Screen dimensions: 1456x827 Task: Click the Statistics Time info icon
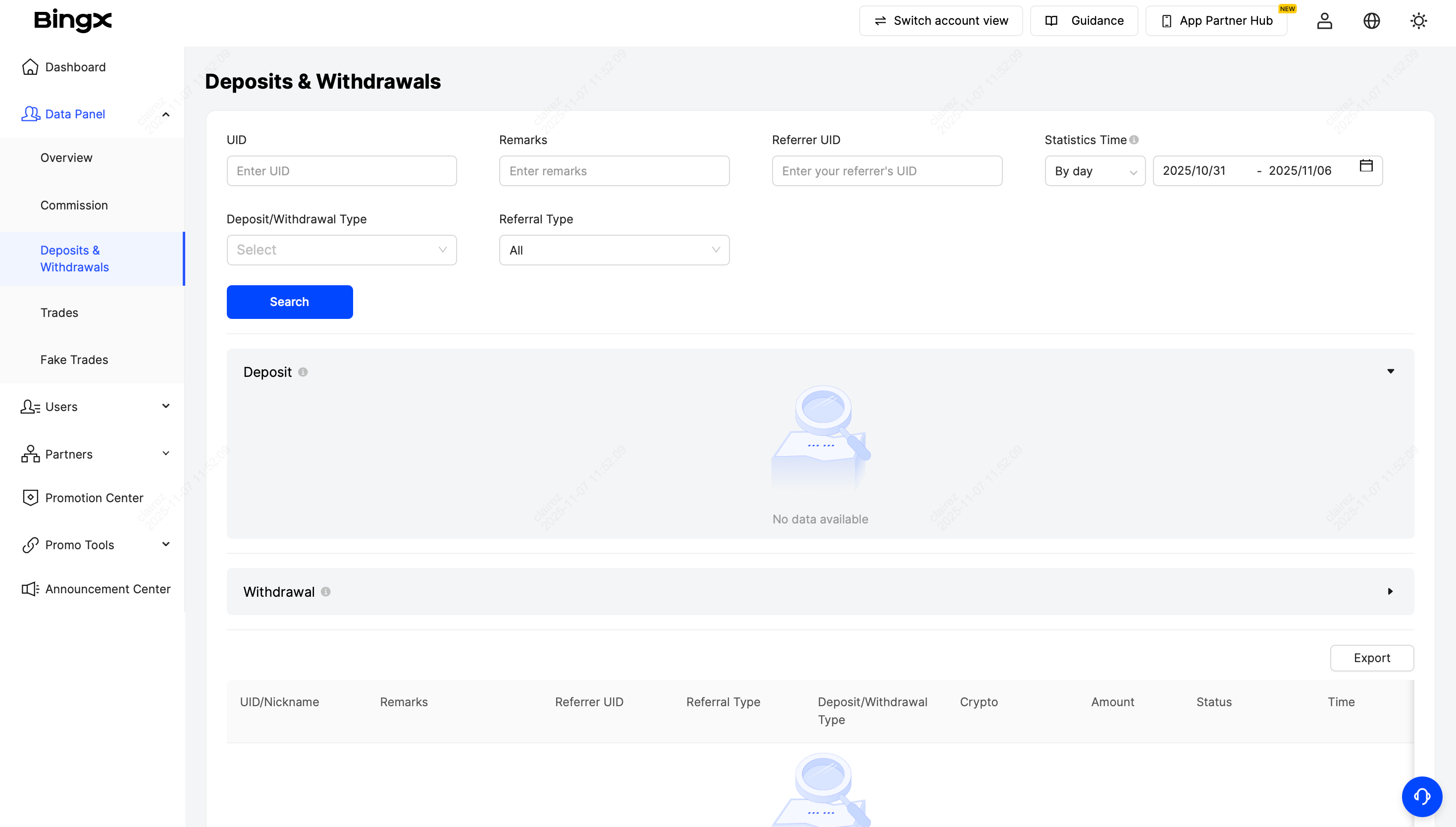(1134, 140)
